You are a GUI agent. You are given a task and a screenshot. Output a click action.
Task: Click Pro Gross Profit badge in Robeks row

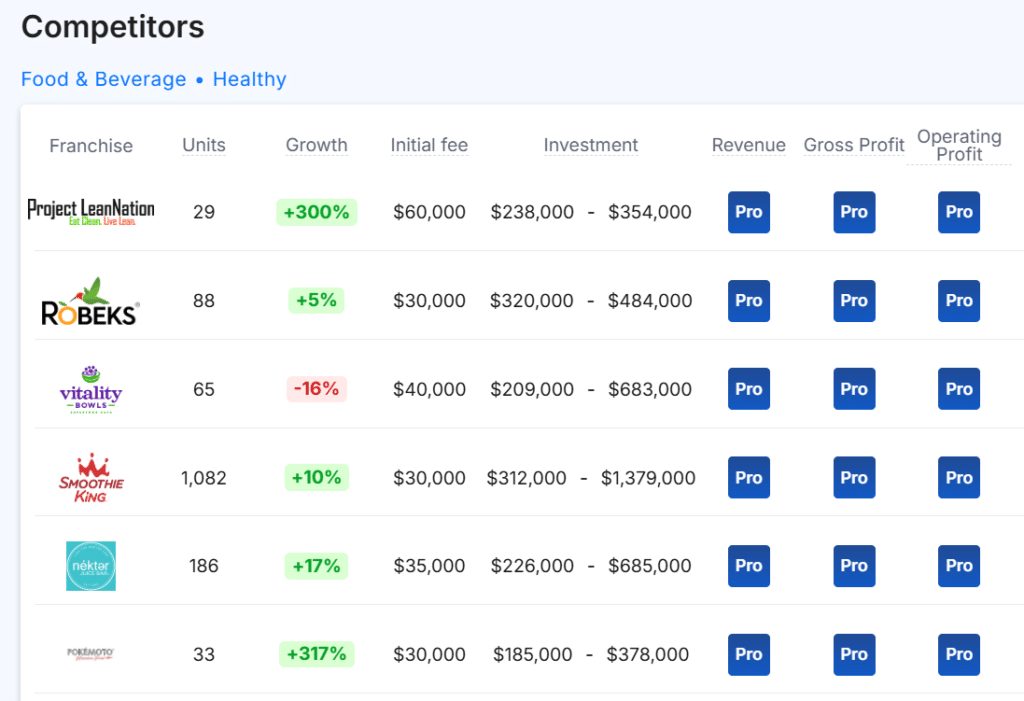pos(854,301)
